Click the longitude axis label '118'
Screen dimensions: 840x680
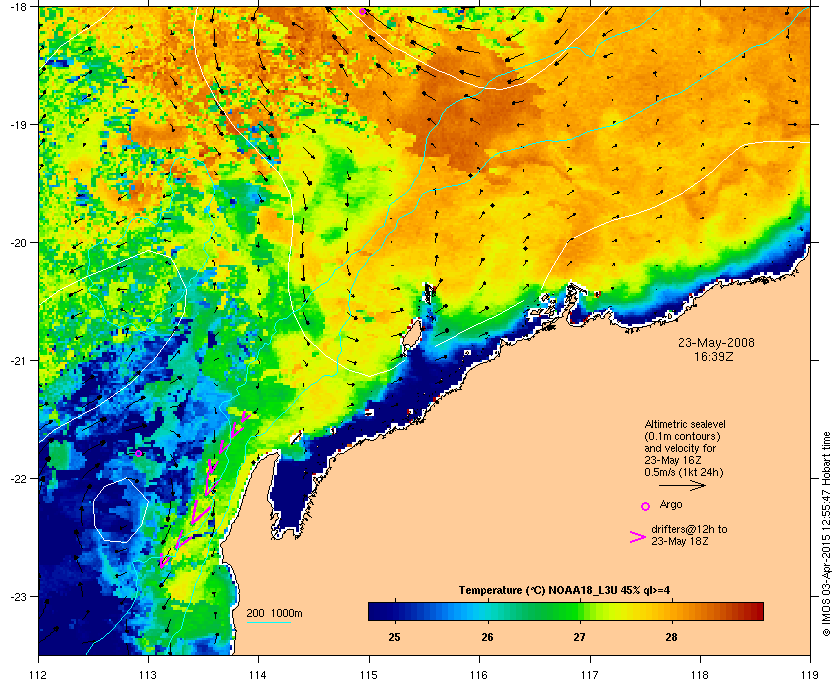[700, 675]
